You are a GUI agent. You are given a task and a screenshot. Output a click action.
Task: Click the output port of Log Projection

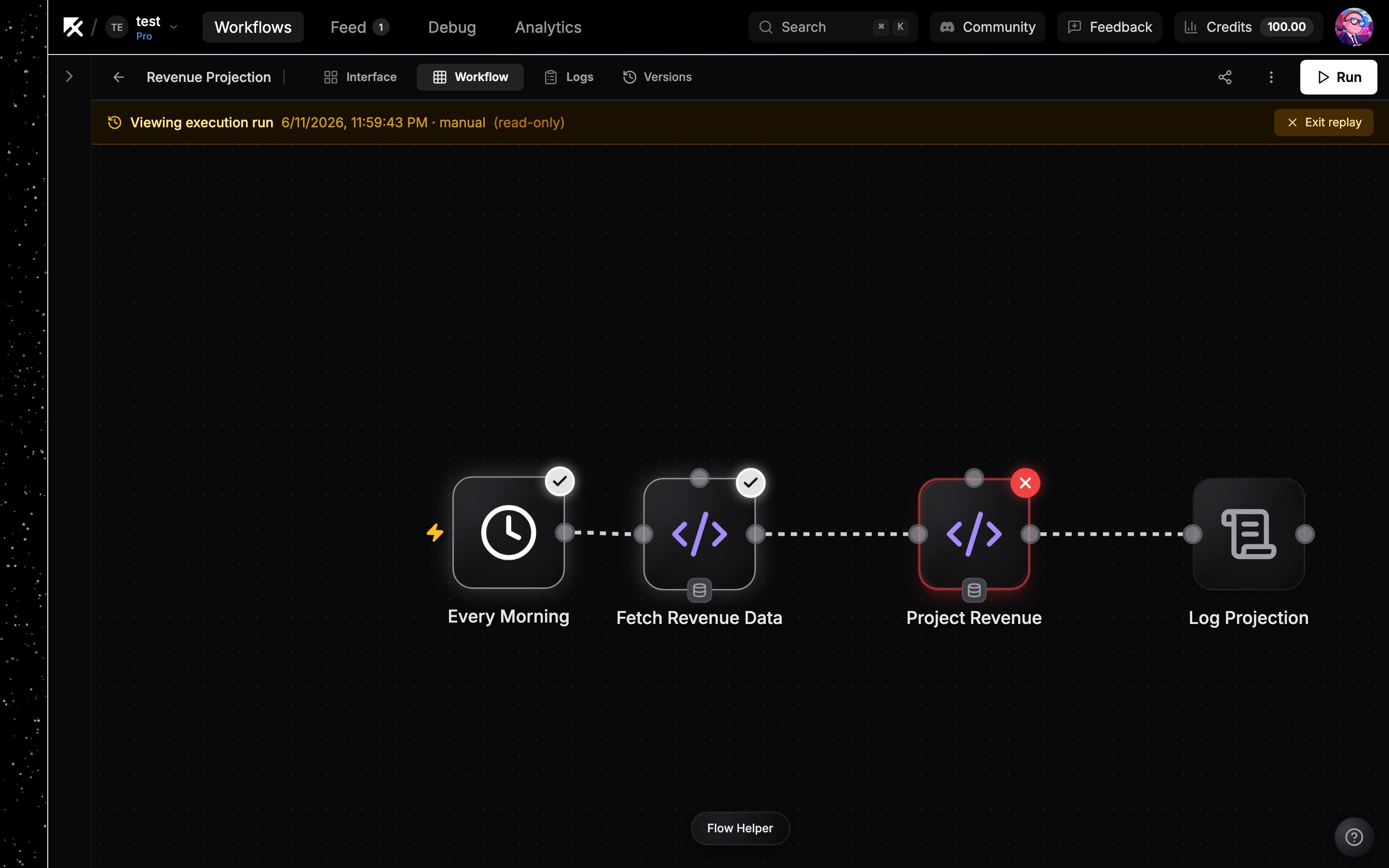click(x=1305, y=534)
